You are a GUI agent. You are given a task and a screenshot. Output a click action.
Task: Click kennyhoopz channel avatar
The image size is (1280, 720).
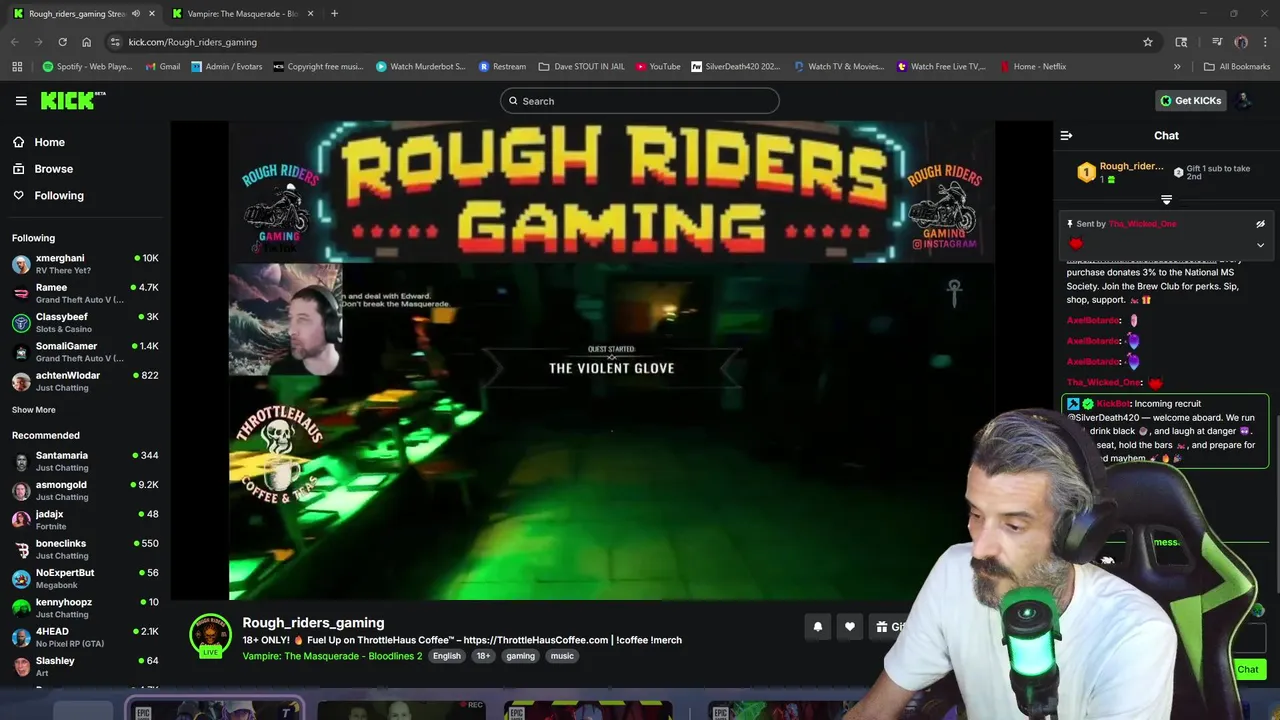pyautogui.click(x=21, y=608)
